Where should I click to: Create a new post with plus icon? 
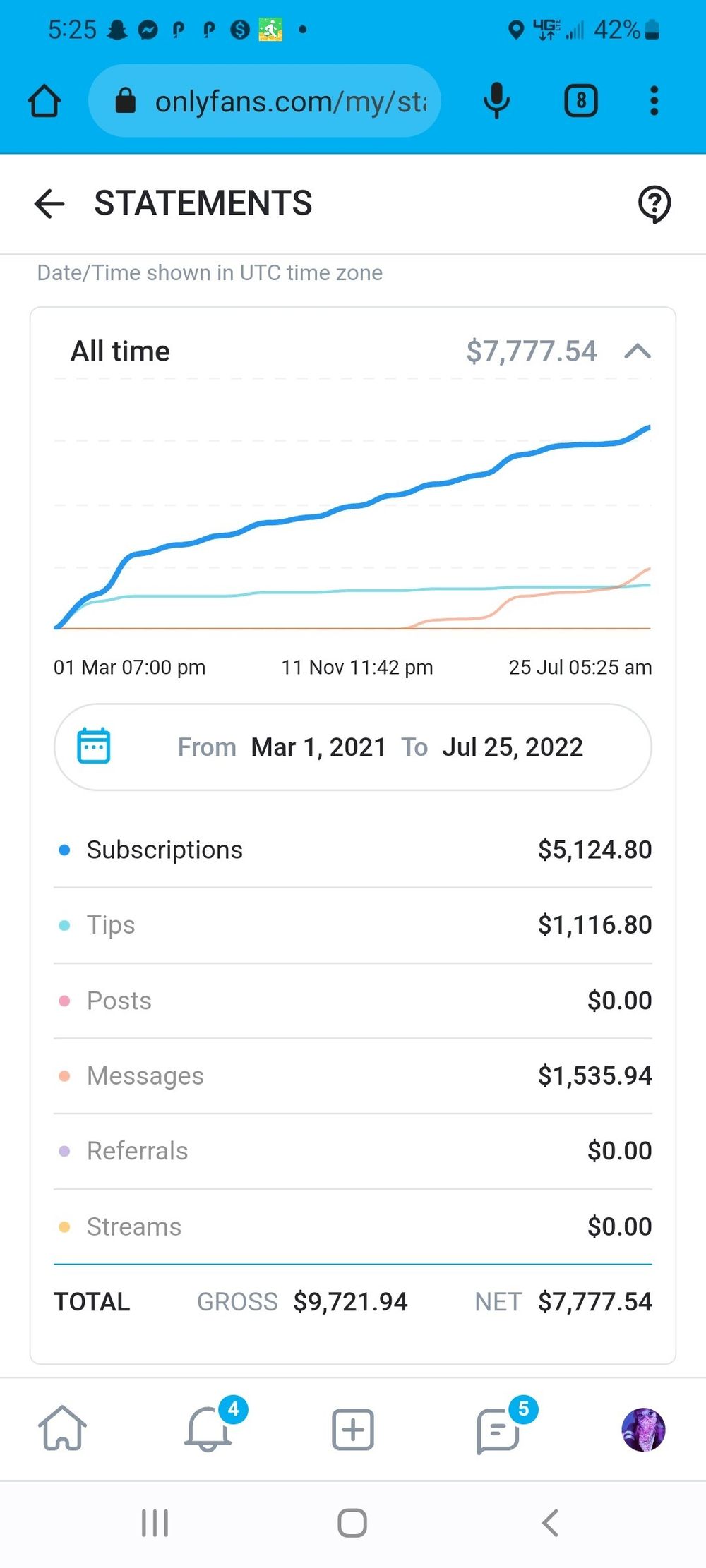pyautogui.click(x=353, y=1430)
